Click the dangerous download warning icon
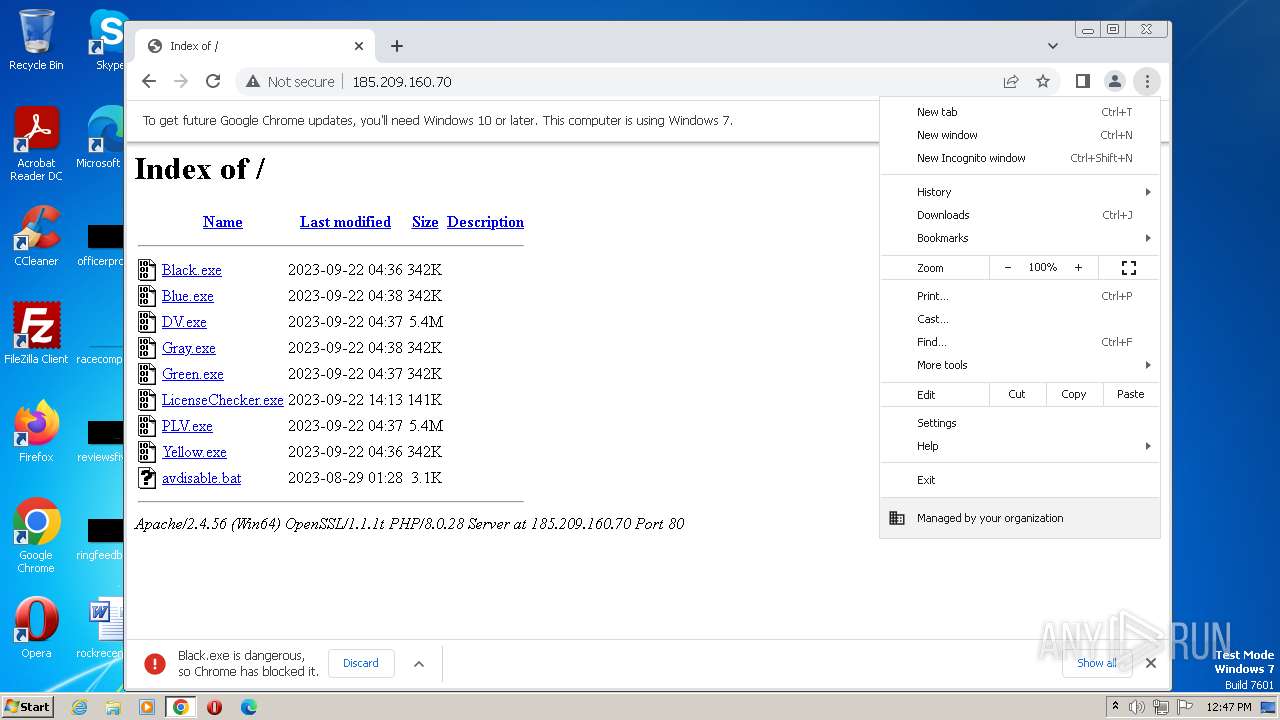 click(155, 663)
